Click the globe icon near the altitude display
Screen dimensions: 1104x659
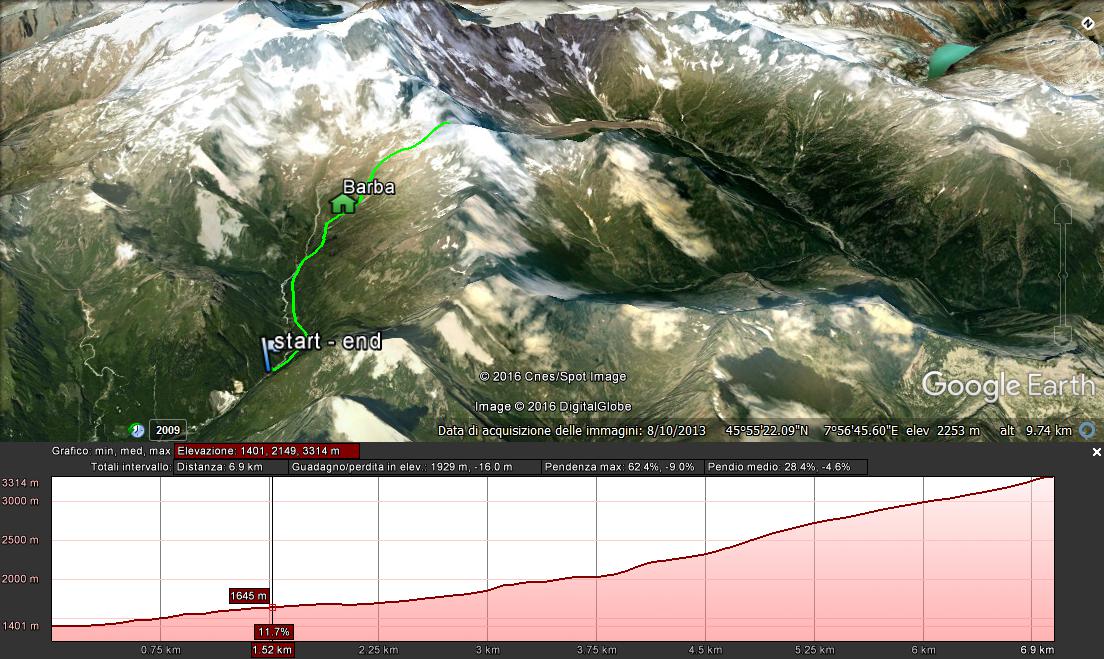(x=1085, y=430)
